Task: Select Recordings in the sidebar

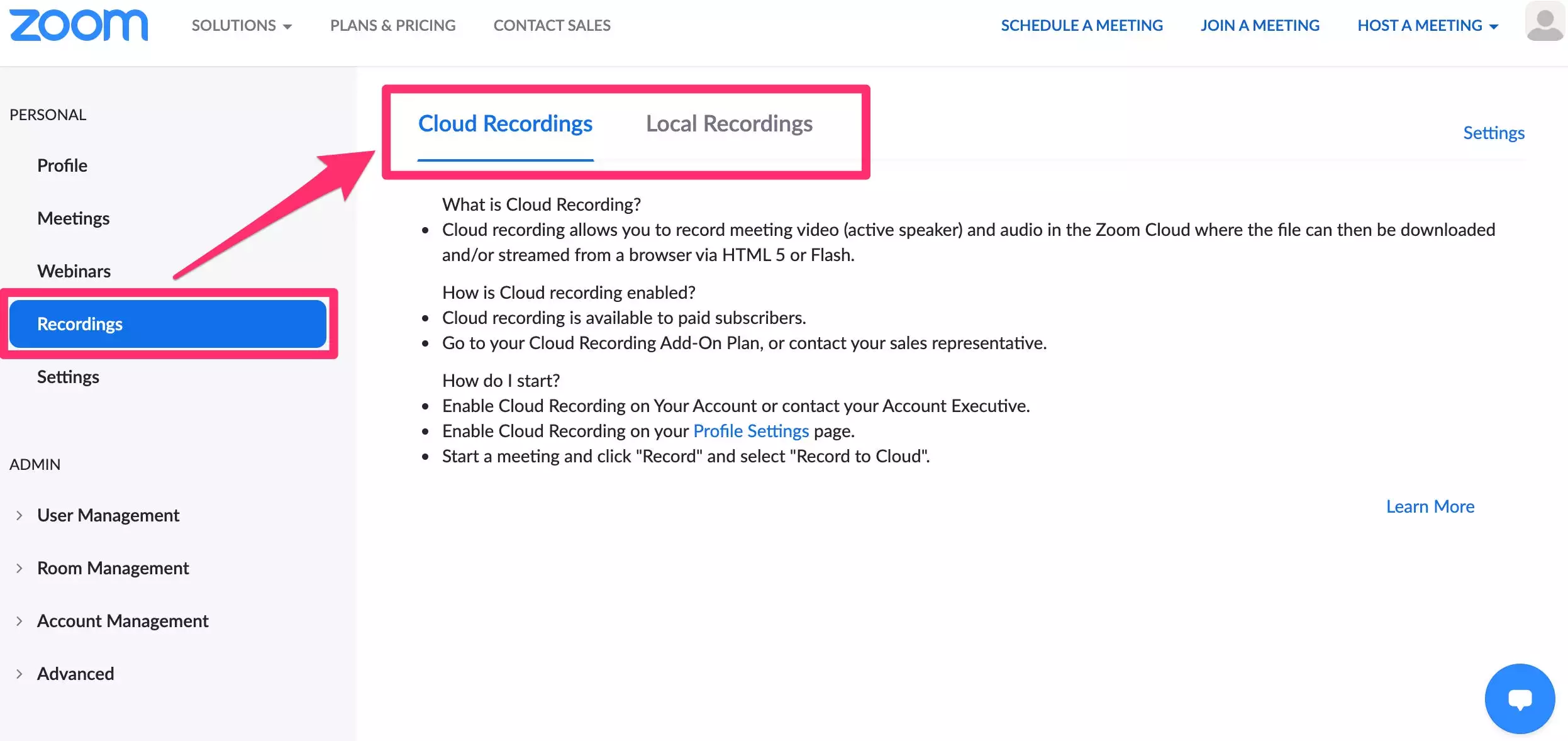Action: point(168,324)
